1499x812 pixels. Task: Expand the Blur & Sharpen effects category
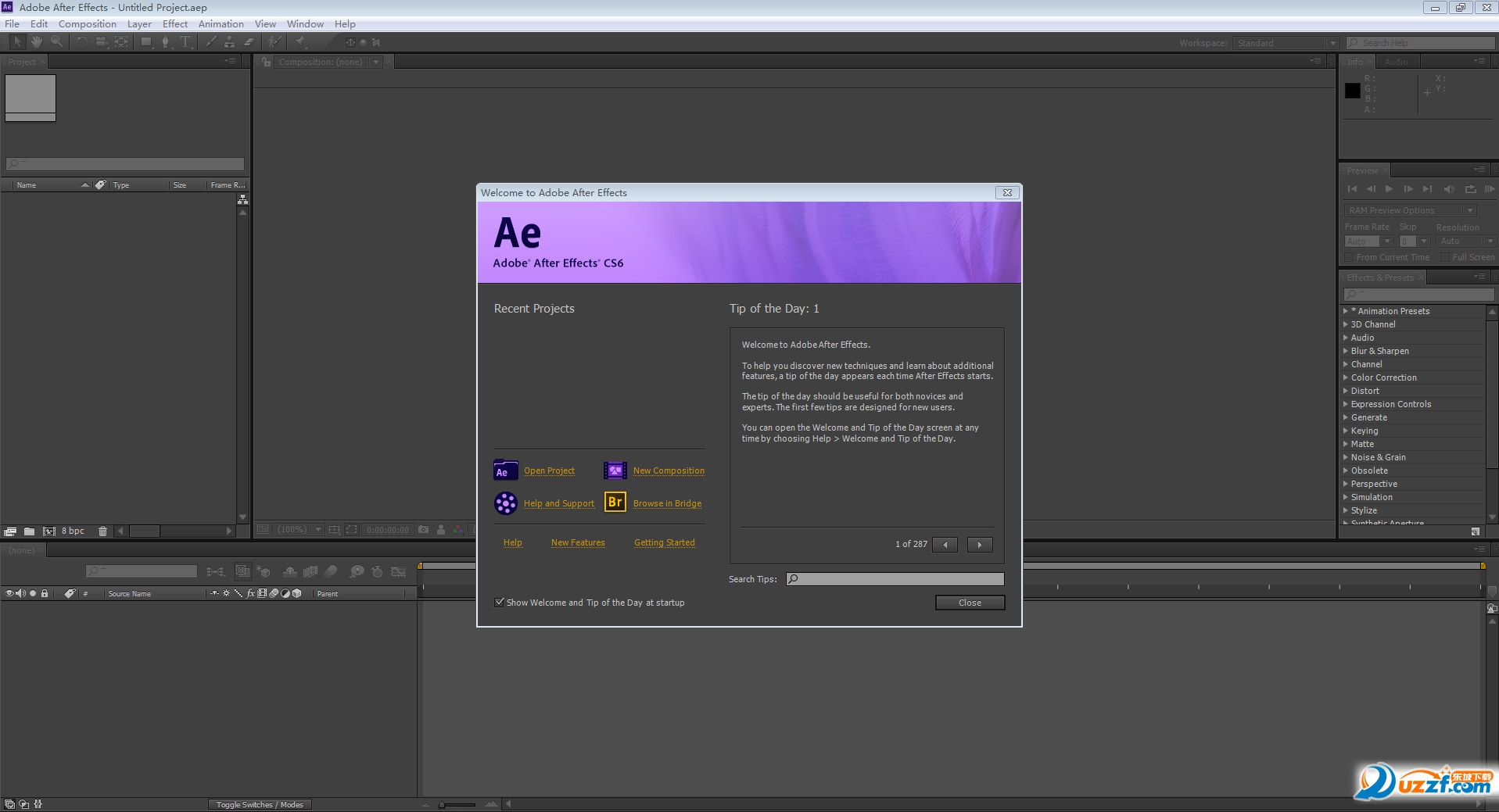click(1346, 351)
